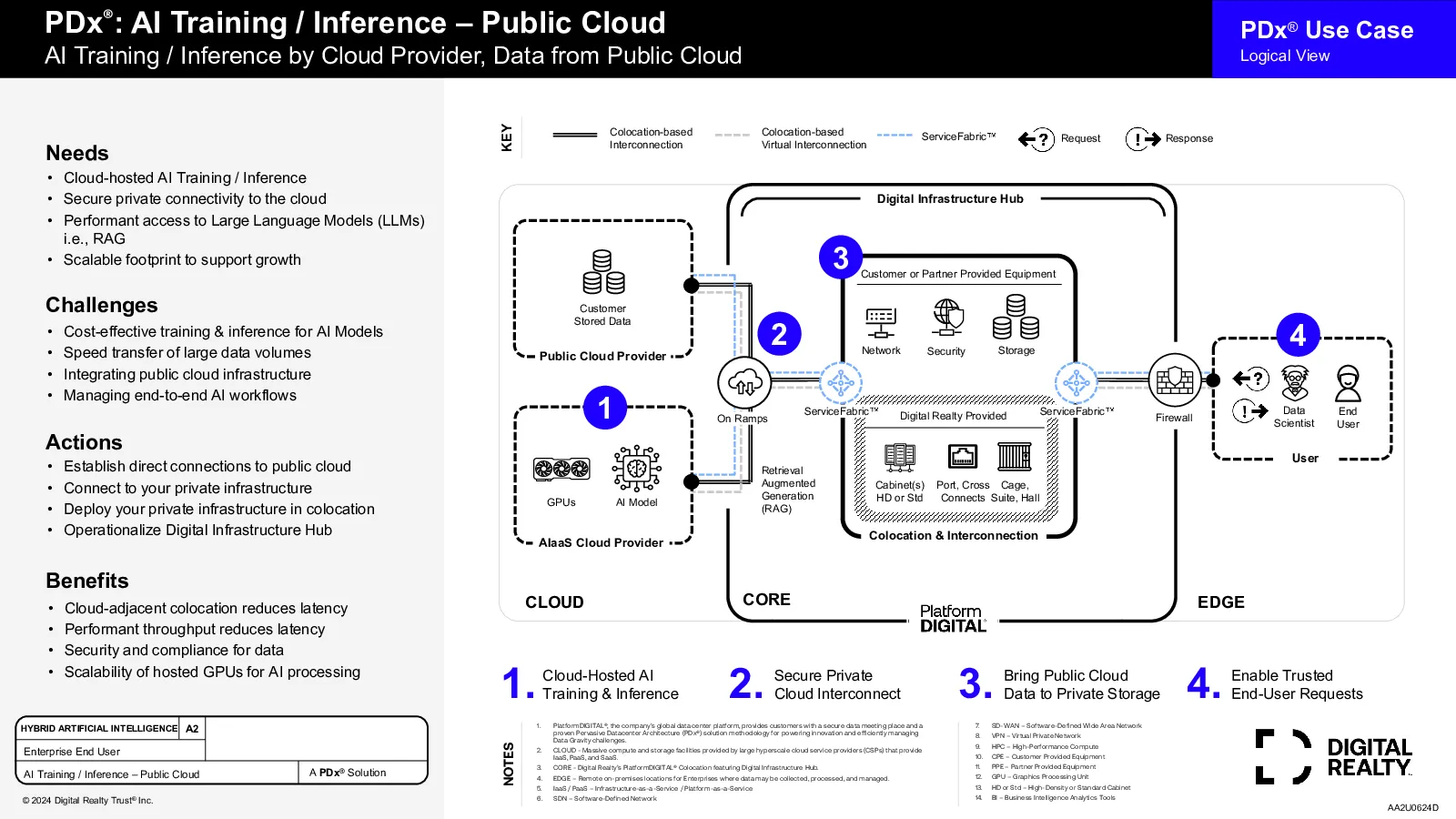The height and width of the screenshot is (819, 1456).
Task: Select the Firewall icon
Action: tap(1175, 380)
